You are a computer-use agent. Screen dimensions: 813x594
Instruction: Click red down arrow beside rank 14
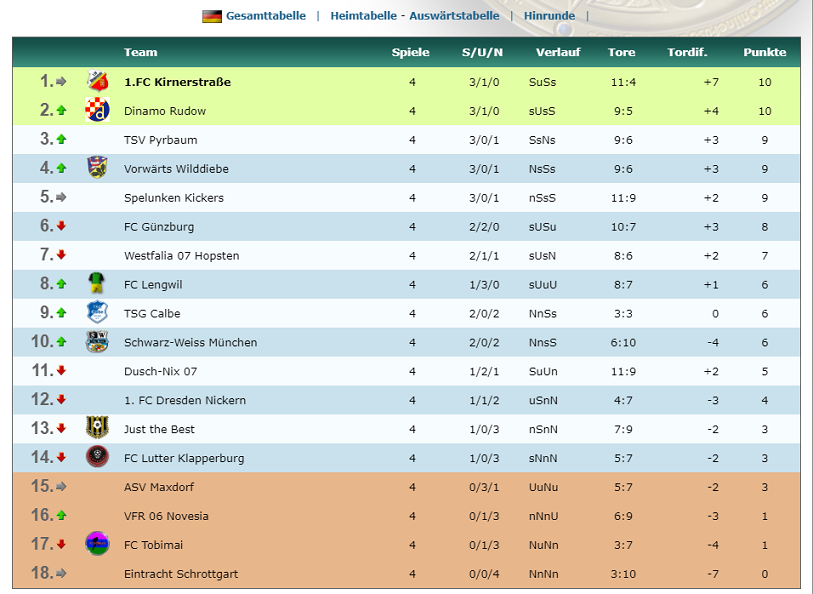(x=61, y=457)
